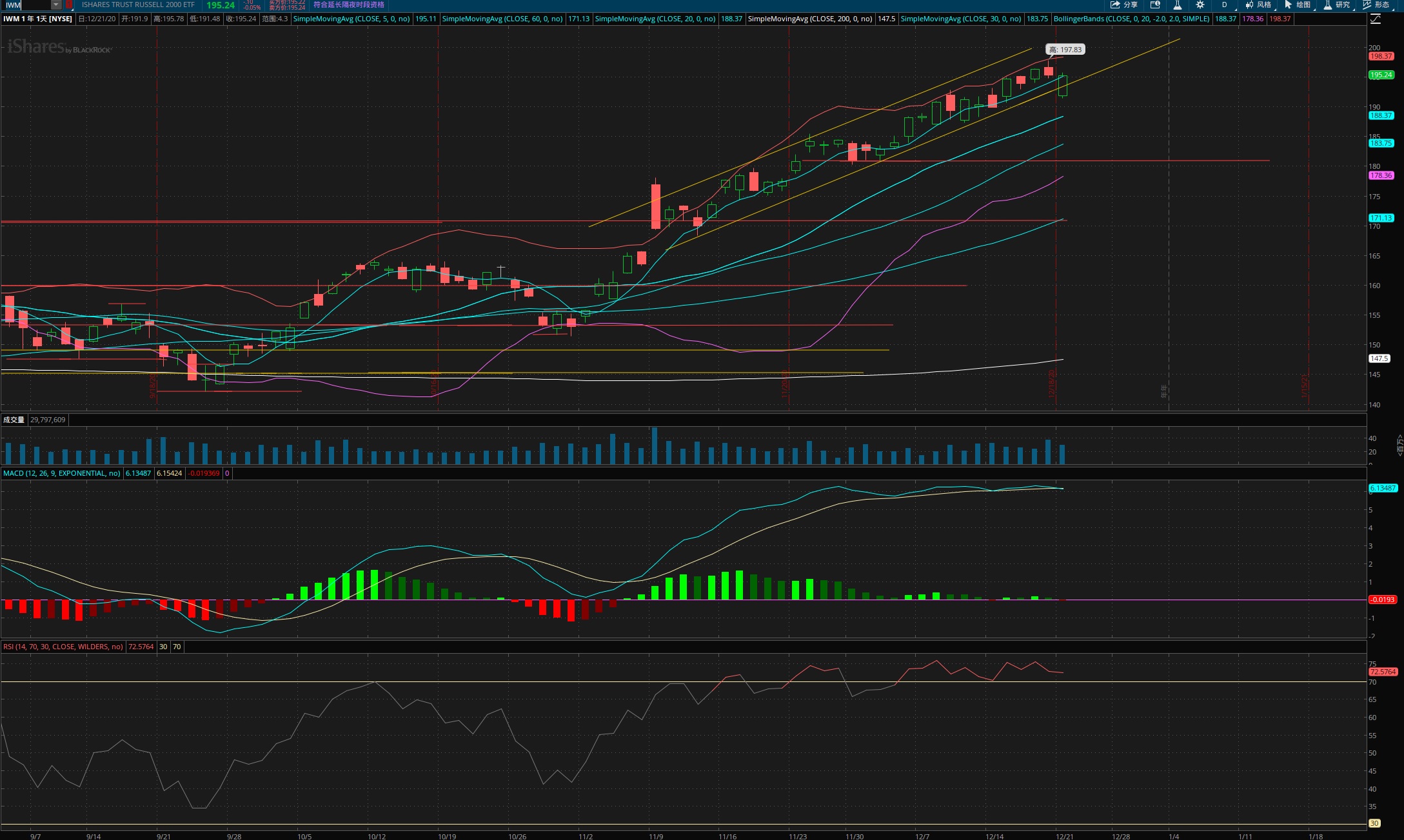1404x840 pixels.
Task: Click the ISHARES TRUST RUSSELL 2000 ETF name
Action: click(138, 5)
